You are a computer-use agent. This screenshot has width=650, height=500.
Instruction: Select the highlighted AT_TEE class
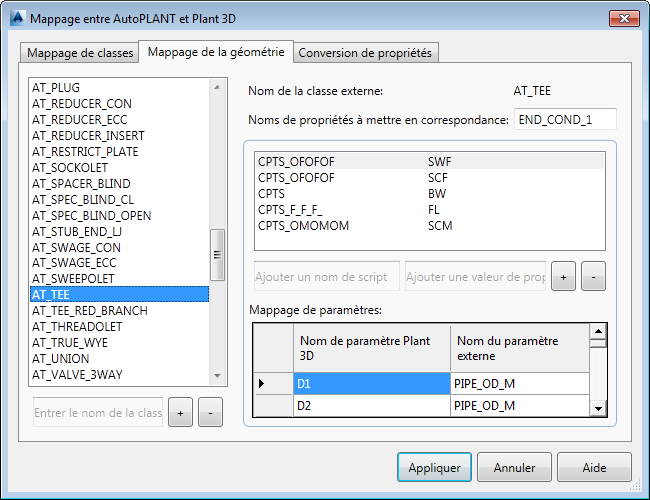[x=119, y=294]
